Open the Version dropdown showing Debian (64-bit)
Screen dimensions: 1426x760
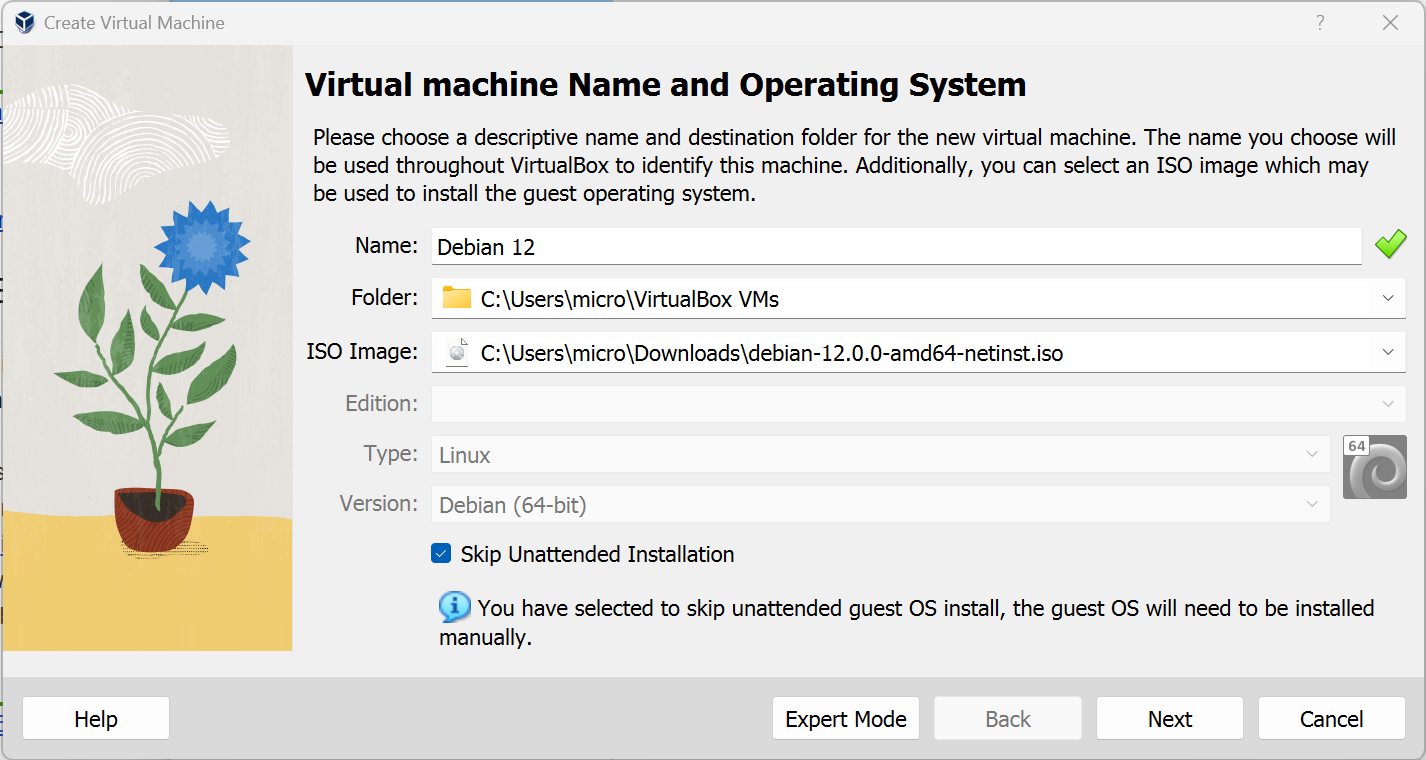pos(881,505)
